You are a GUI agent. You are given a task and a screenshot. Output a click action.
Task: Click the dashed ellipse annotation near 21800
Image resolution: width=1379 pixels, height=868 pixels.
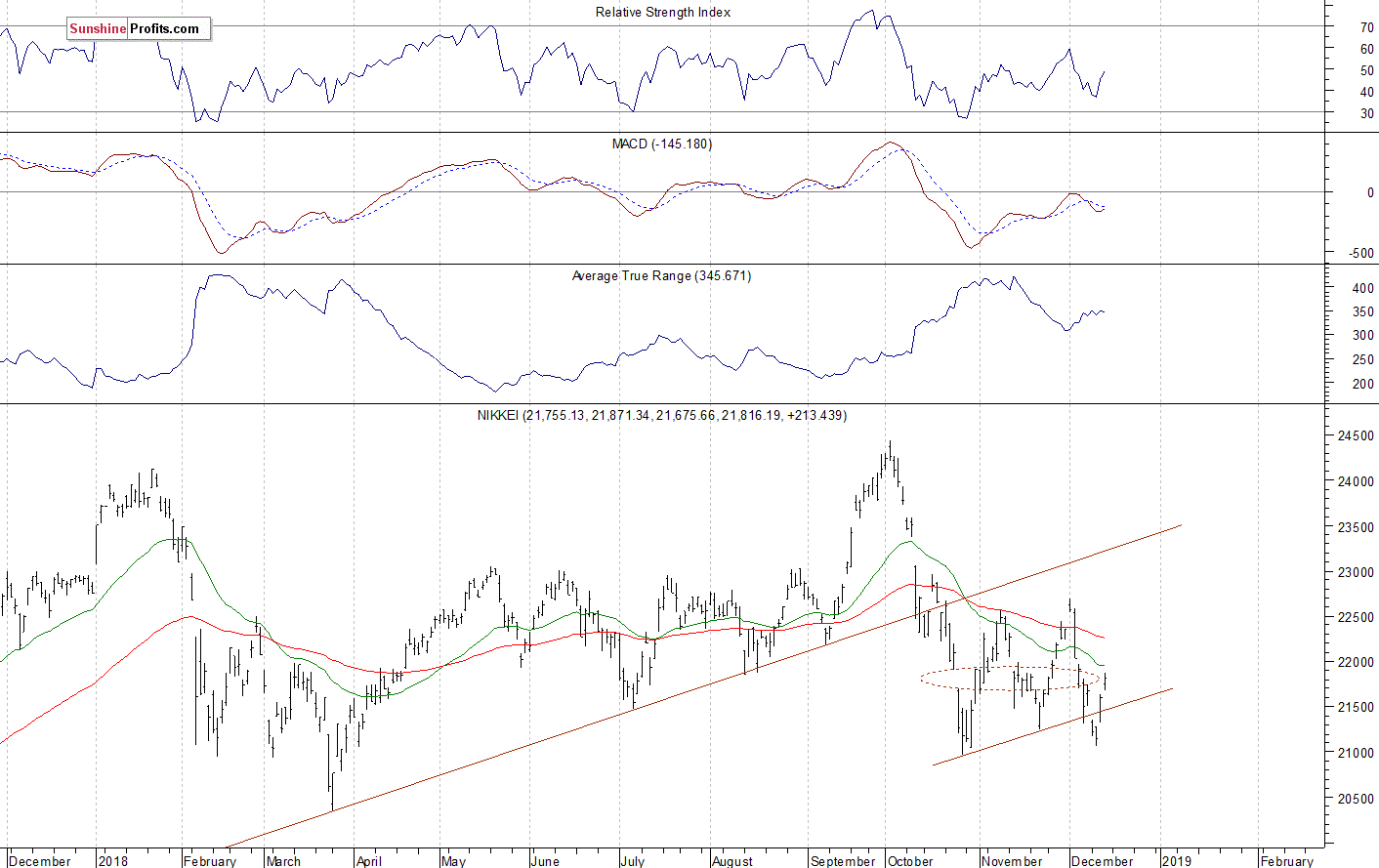point(1010,679)
